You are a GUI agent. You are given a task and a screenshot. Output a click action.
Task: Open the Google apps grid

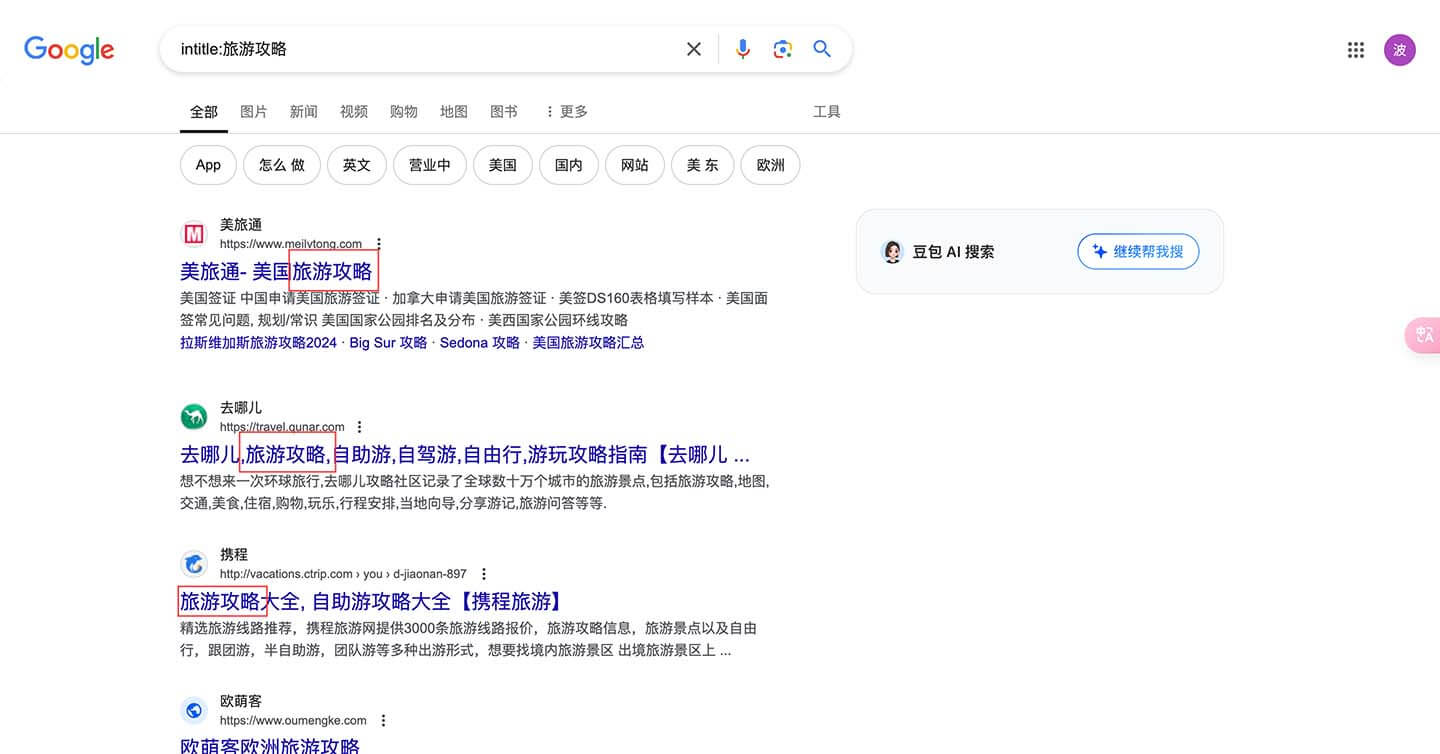click(x=1356, y=50)
